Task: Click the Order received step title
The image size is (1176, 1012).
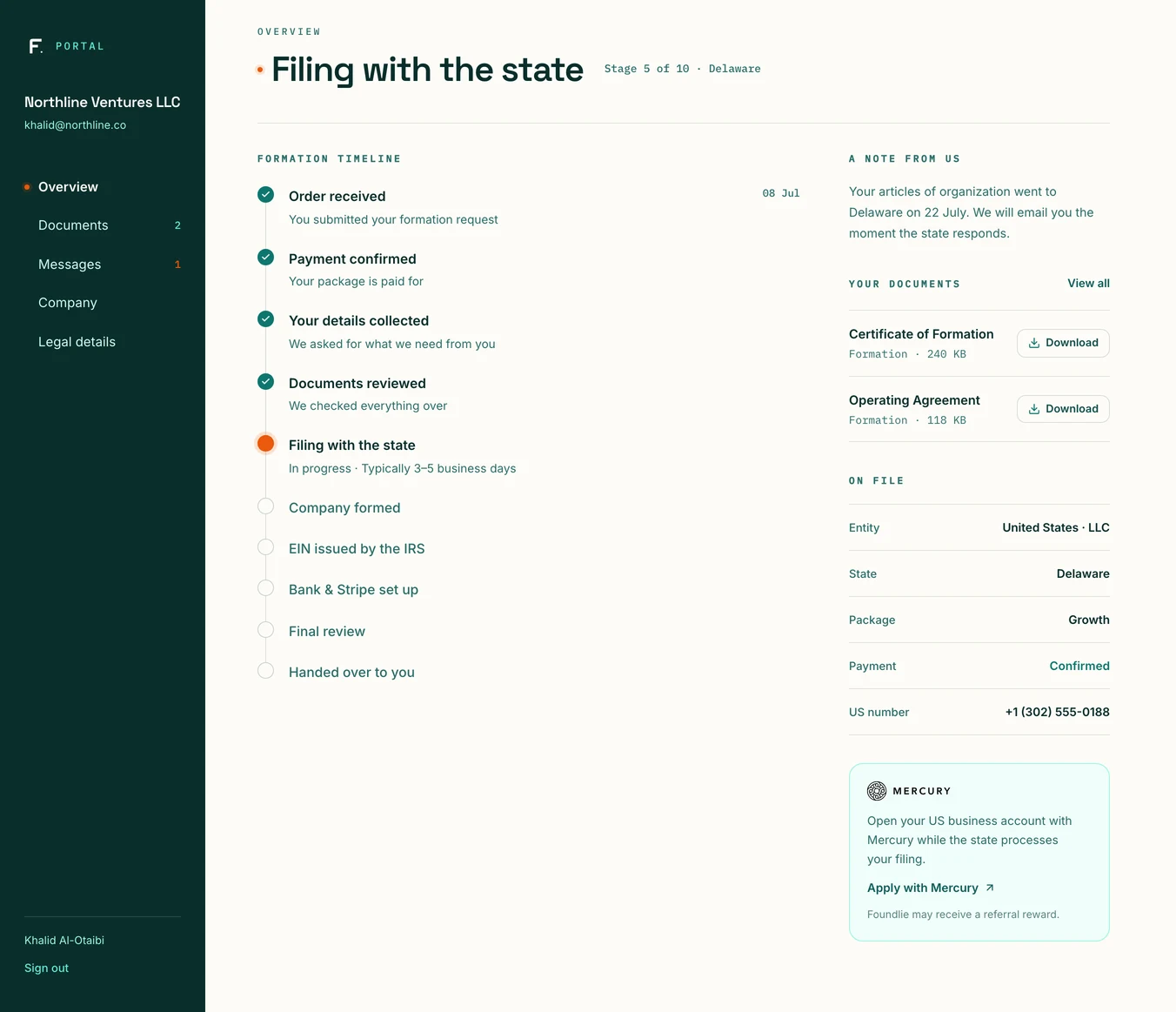Action: [x=337, y=197]
